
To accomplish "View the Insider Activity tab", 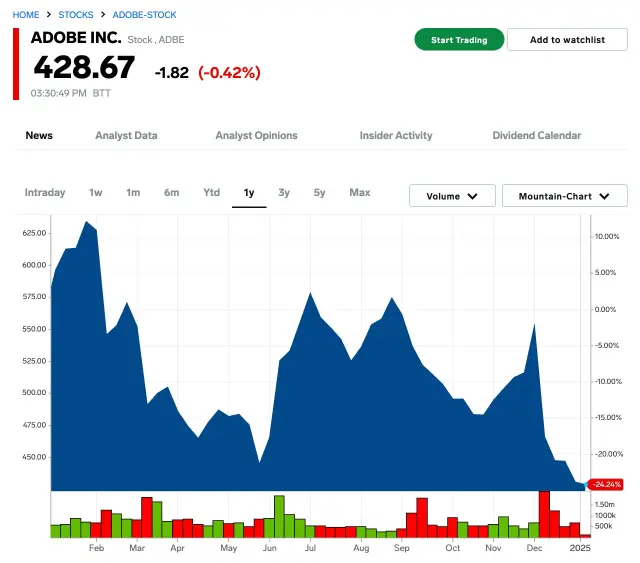I will pyautogui.click(x=396, y=136).
